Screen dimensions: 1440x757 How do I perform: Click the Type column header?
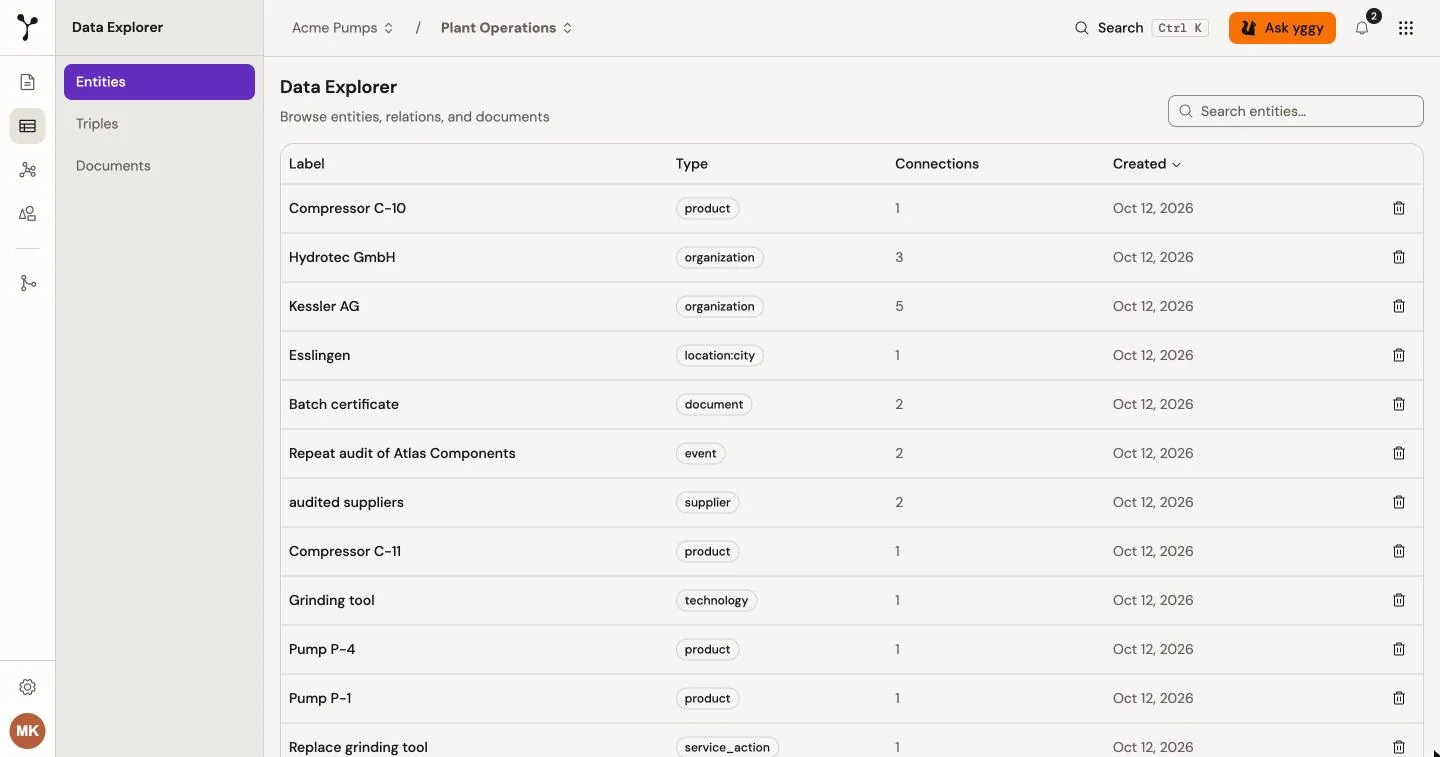692,164
